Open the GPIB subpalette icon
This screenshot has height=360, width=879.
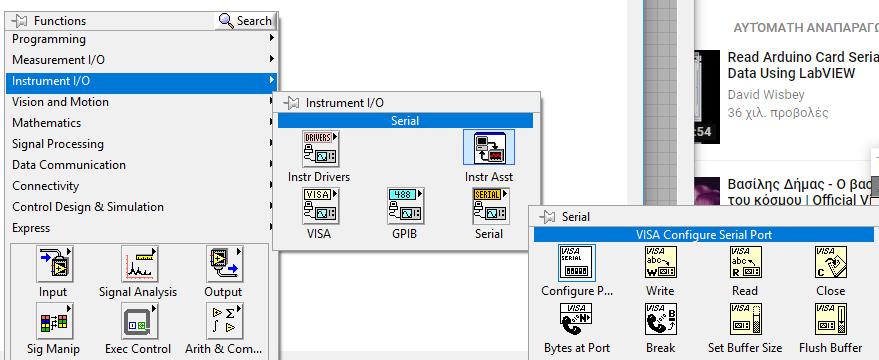405,206
